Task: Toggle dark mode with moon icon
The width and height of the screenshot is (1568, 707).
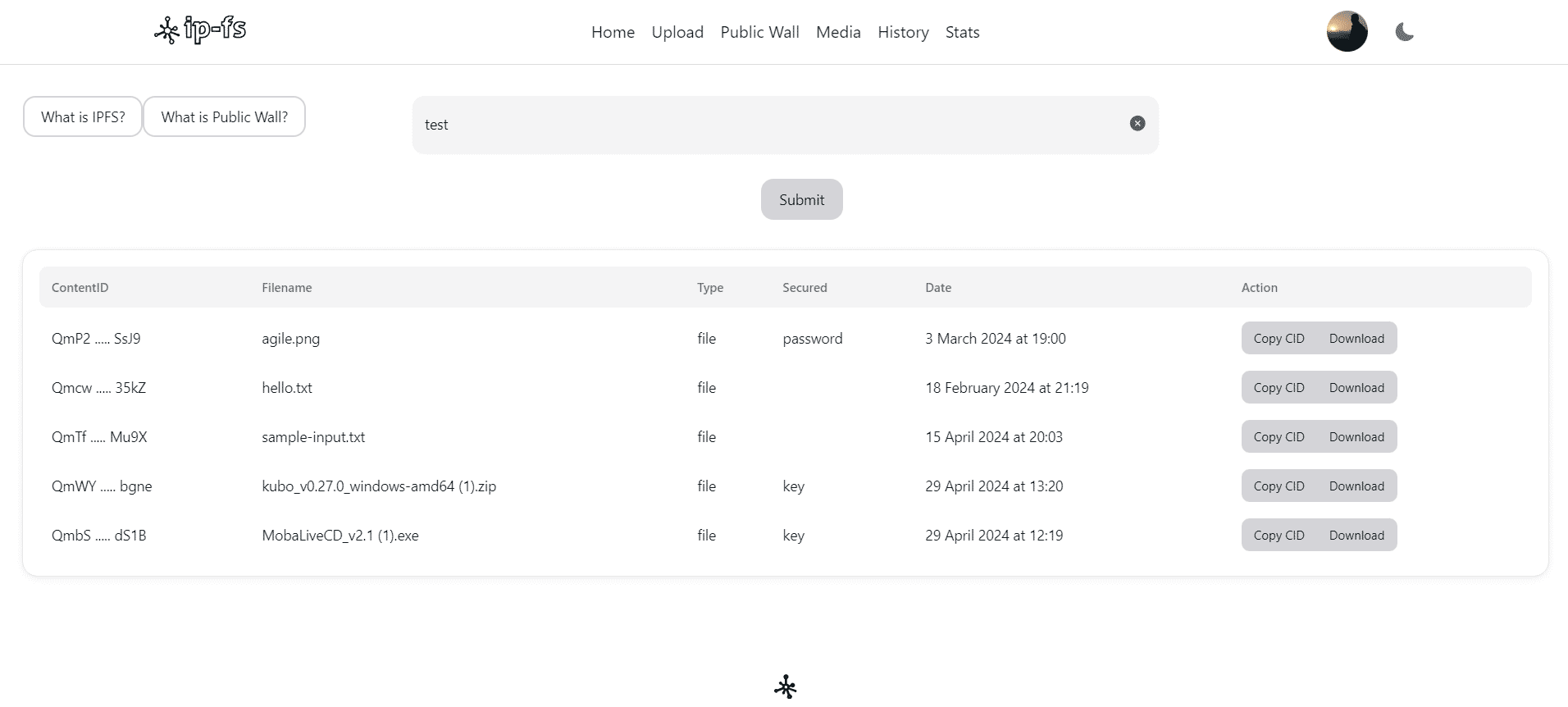Action: 1404,32
